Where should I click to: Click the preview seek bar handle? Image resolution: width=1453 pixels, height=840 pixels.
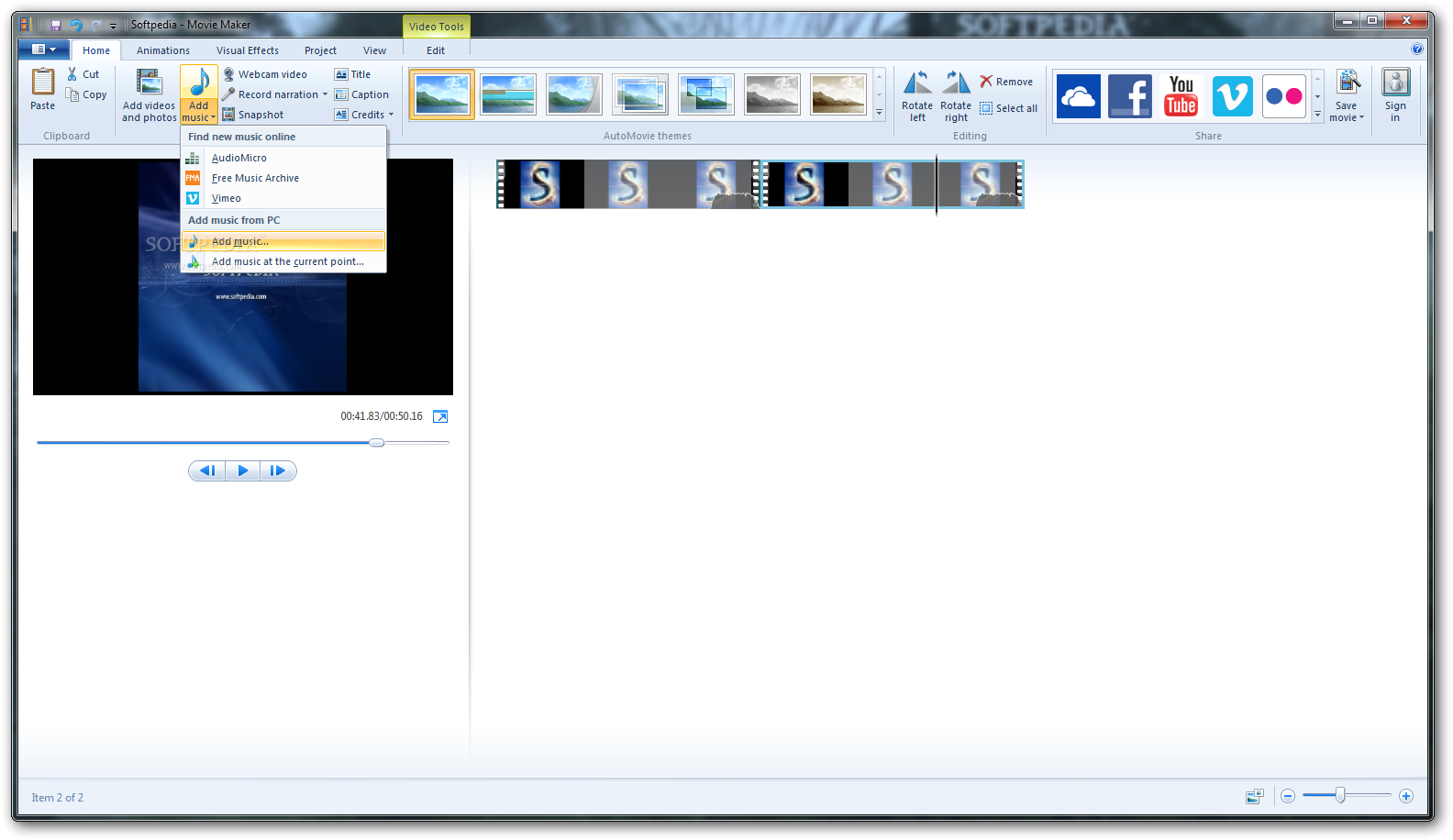pyautogui.click(x=377, y=442)
